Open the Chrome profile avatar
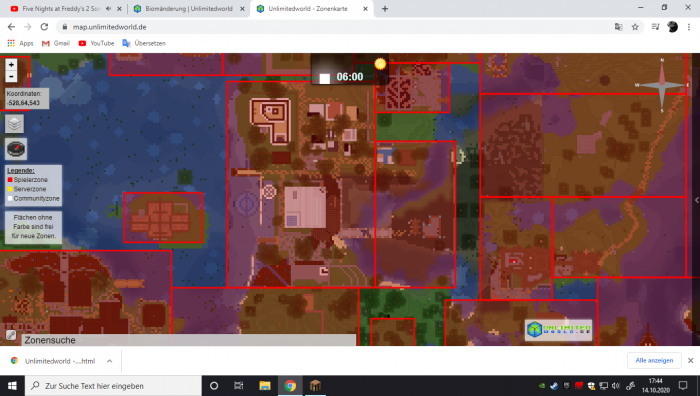This screenshot has width=700, height=396. [672, 27]
